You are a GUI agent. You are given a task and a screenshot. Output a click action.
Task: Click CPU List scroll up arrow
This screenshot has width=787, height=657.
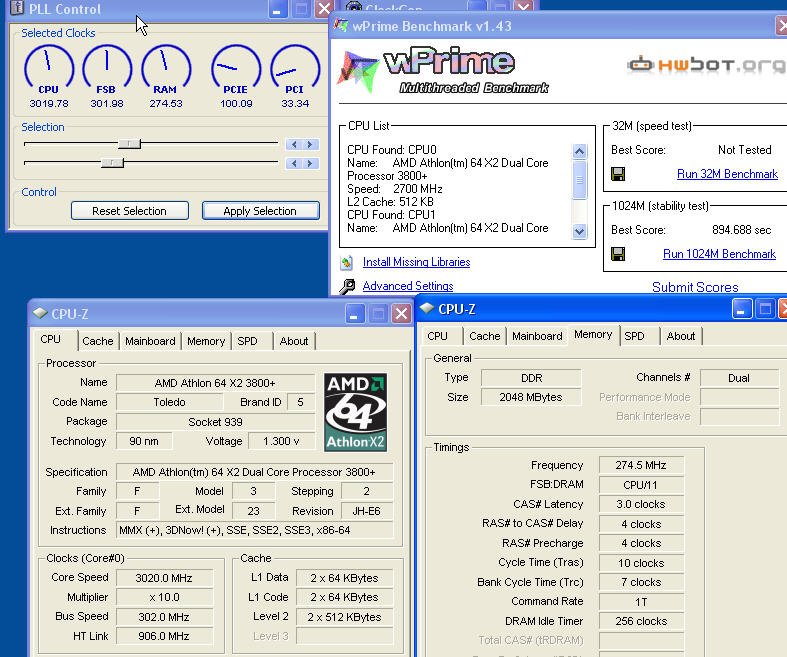coord(579,151)
